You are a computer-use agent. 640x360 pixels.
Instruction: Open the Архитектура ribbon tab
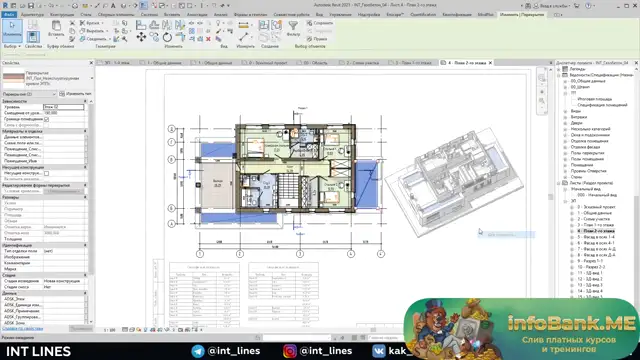coord(32,14)
